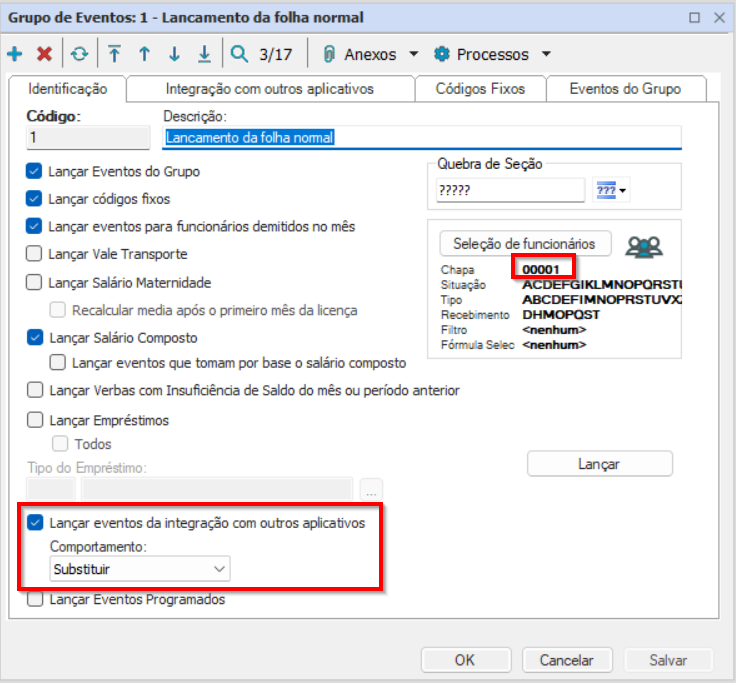Image resolution: width=736 pixels, height=685 pixels.
Task: Maximize the Grupo de Eventos window
Action: (x=694, y=18)
